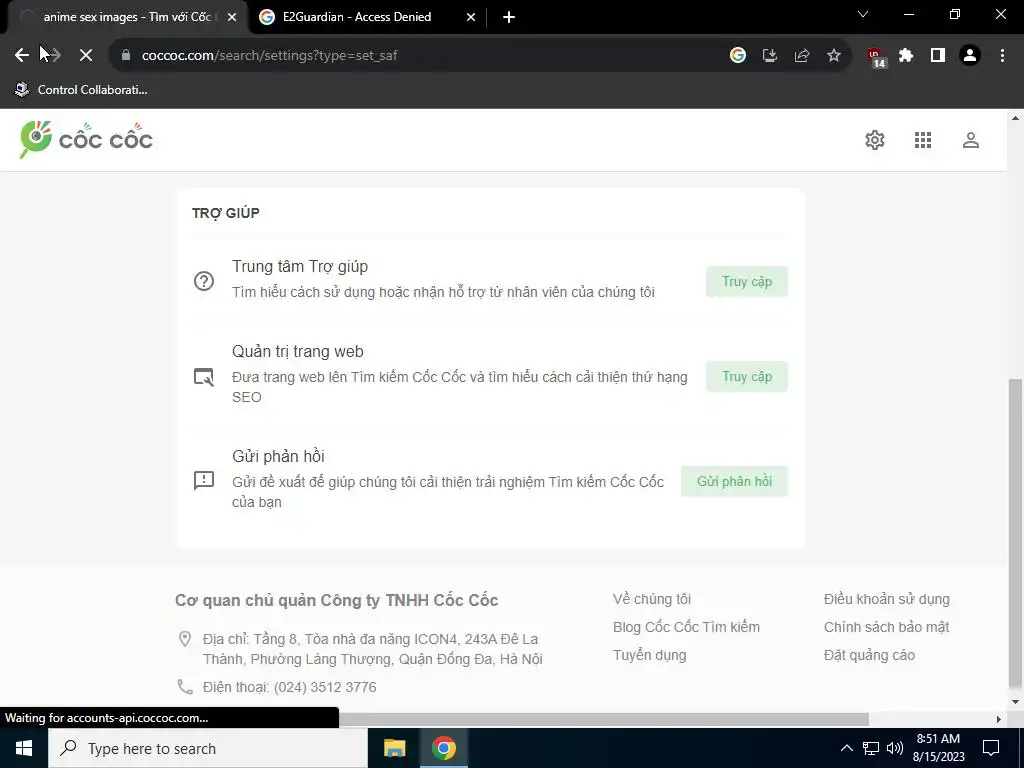Open the taskbar clock and date
This screenshot has height=768, width=1024.
click(938, 748)
